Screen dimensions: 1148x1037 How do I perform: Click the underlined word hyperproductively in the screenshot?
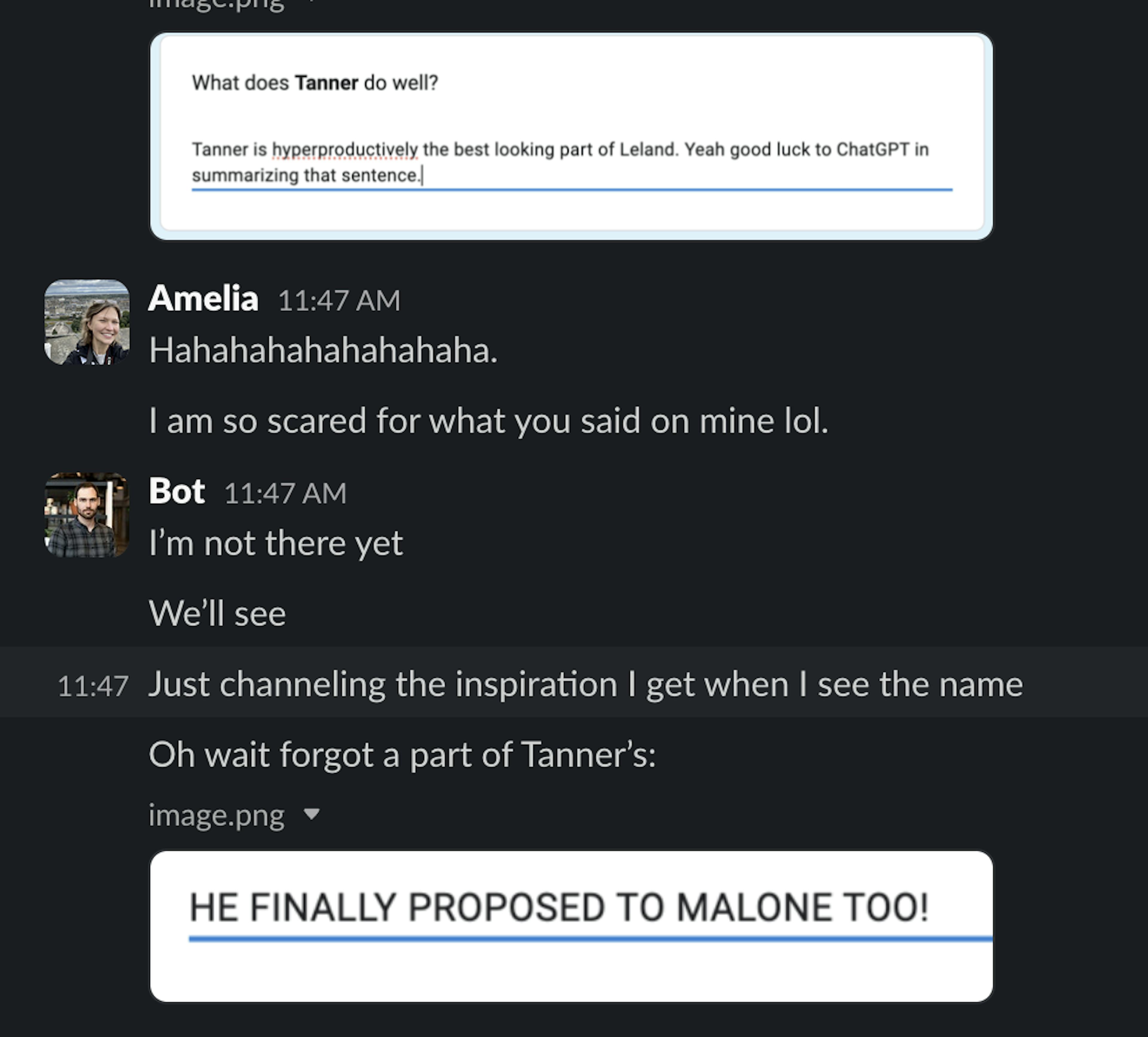(x=345, y=150)
